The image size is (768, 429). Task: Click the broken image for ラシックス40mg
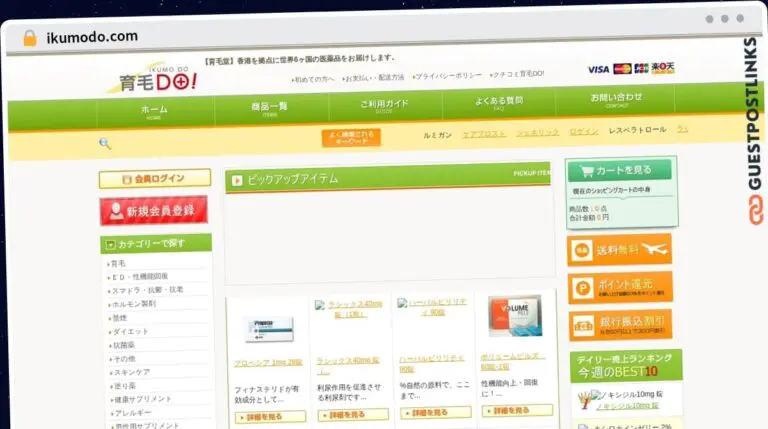320,306
